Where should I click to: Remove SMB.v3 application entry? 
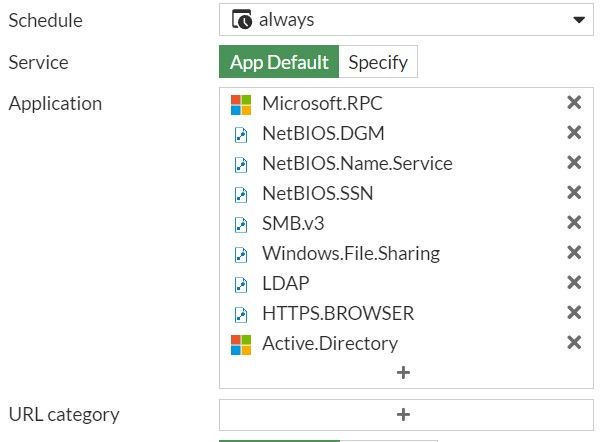point(574,223)
